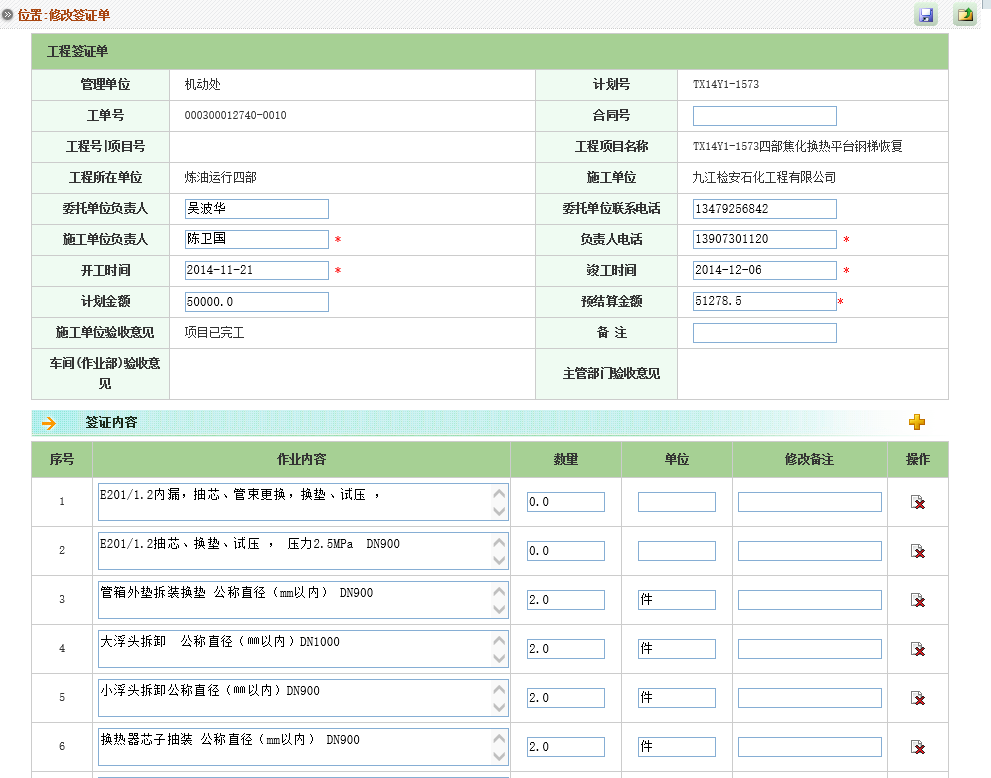Click row 6 单位 field 件
991x778 pixels.
677,747
